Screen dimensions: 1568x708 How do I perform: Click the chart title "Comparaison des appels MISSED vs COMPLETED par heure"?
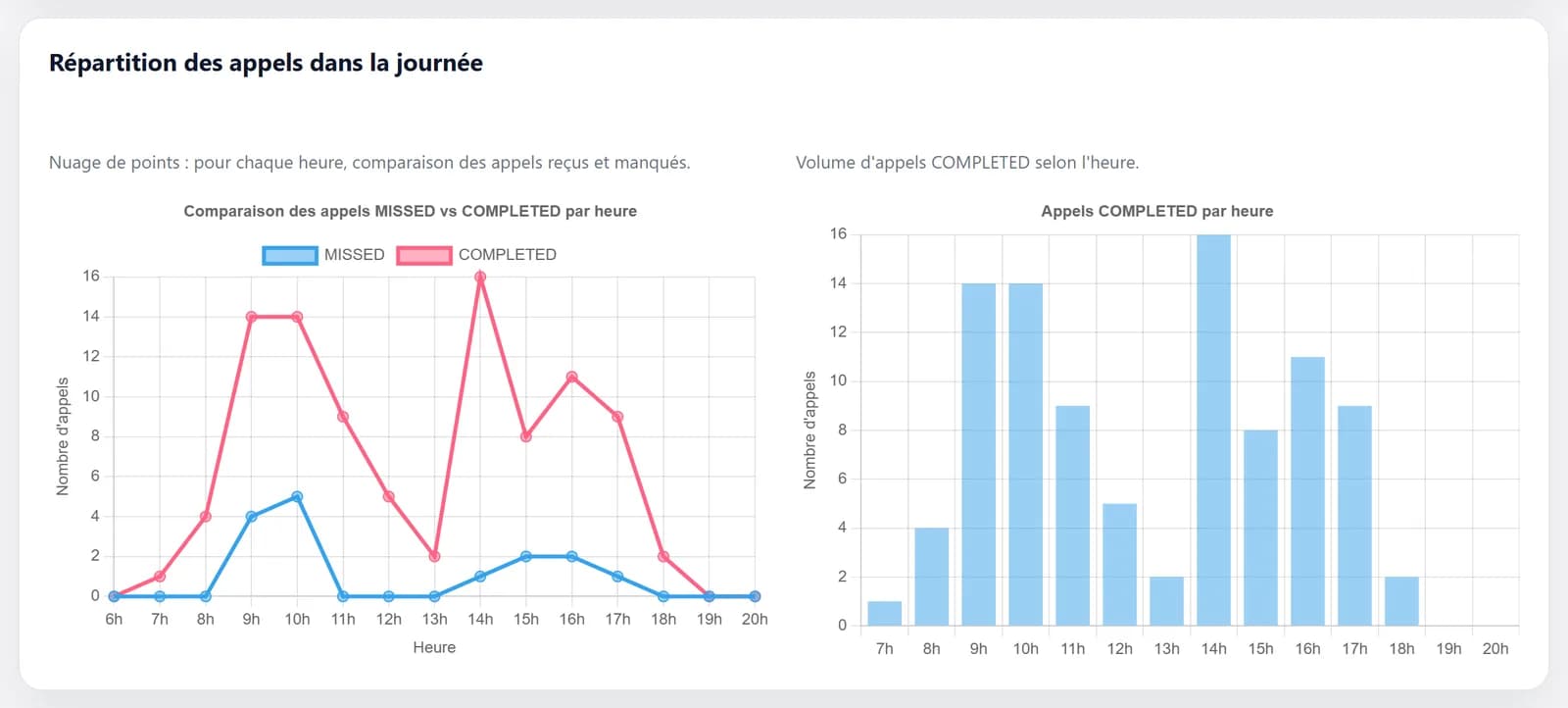411,211
